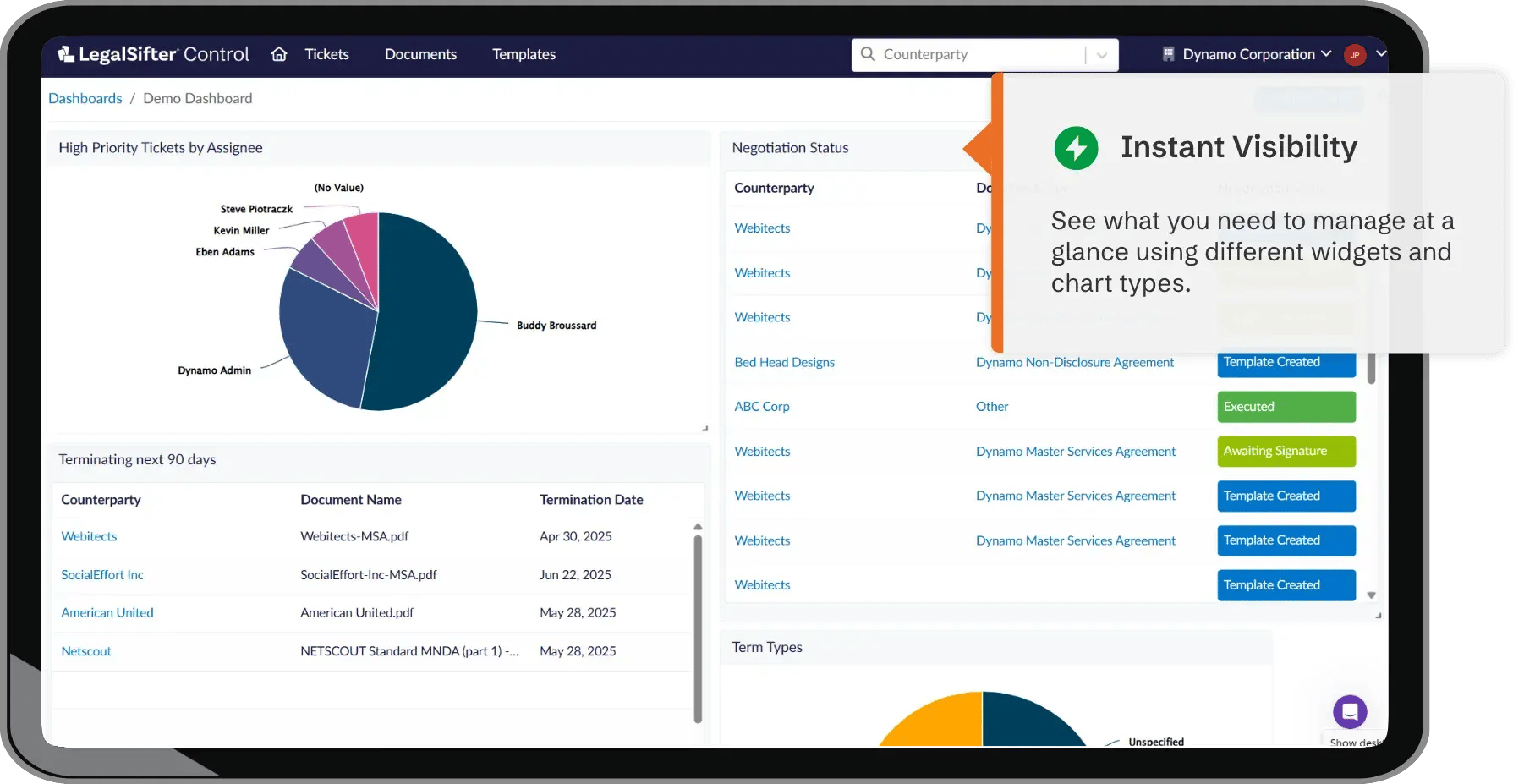This screenshot has height=784, width=1524.
Task: Click the building icon beside Dynamo Corporation
Action: [1169, 54]
